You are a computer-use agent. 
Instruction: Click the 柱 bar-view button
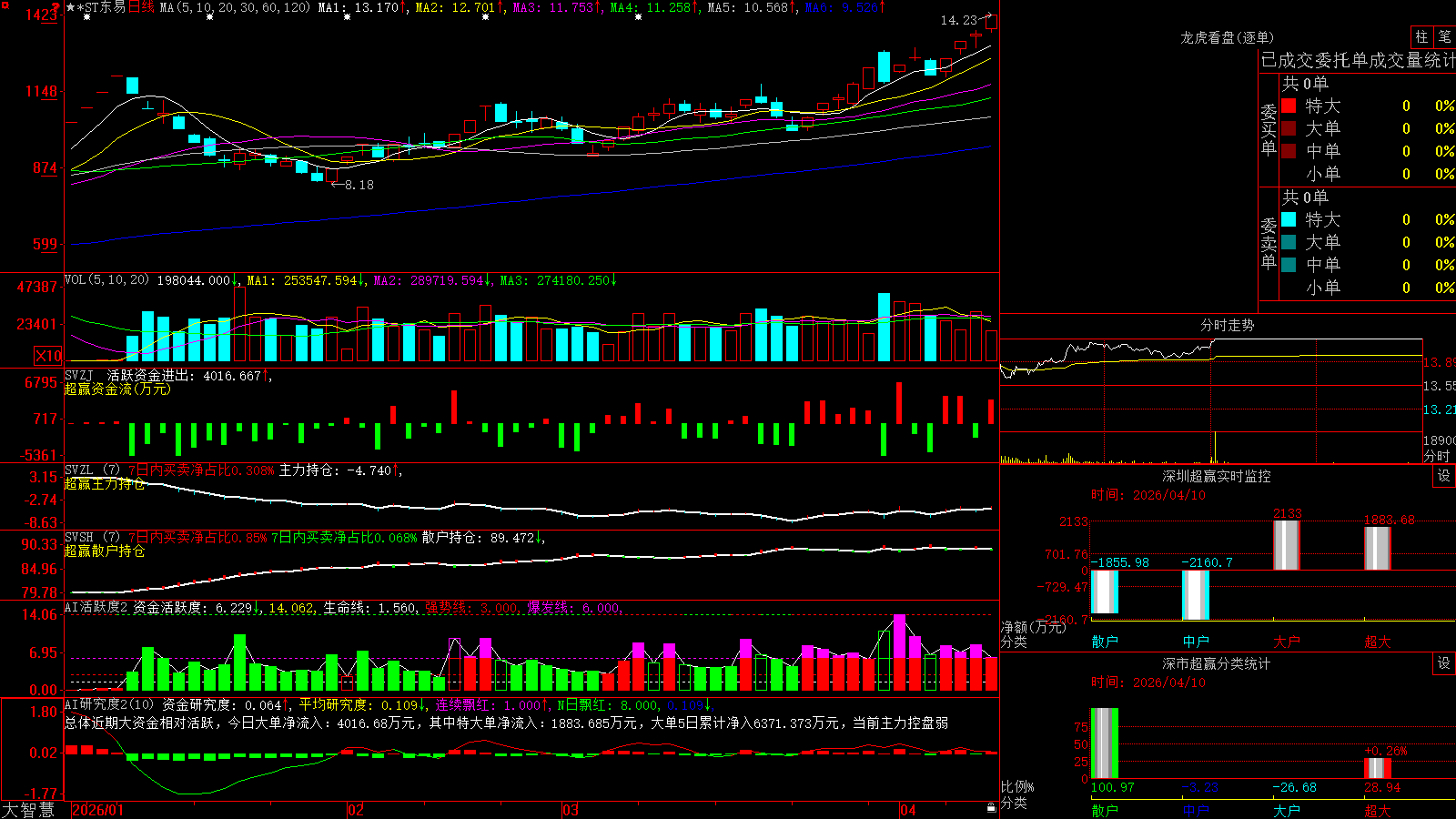point(1421,36)
